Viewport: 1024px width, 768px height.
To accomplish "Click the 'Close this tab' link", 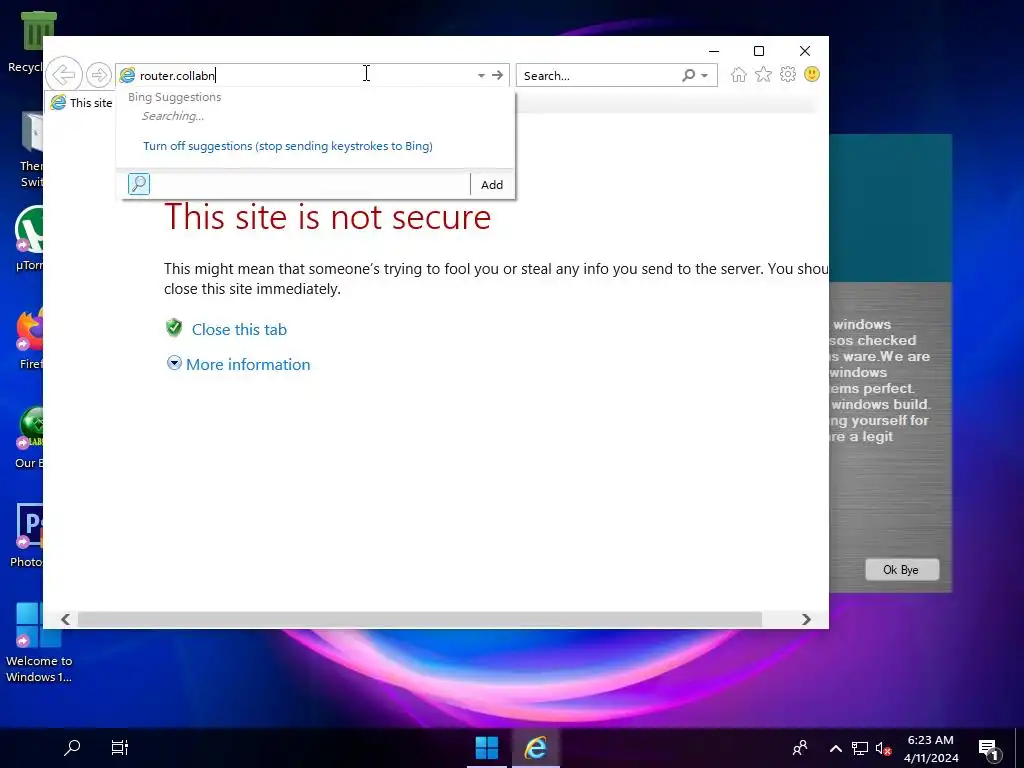I will pyautogui.click(x=239, y=329).
